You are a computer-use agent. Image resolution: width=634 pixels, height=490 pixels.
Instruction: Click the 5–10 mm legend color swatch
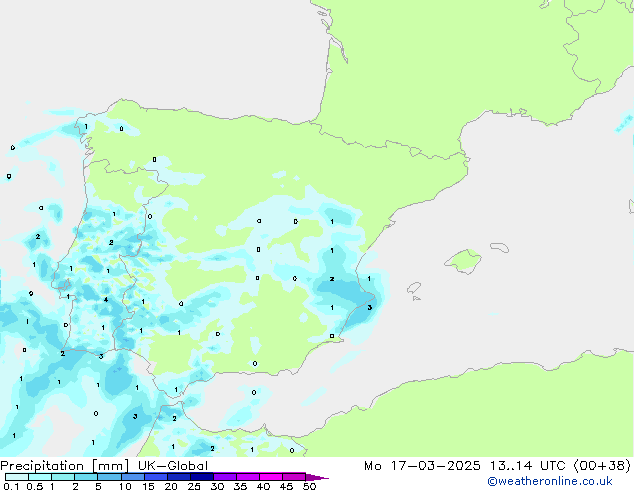pyautogui.click(x=109, y=477)
